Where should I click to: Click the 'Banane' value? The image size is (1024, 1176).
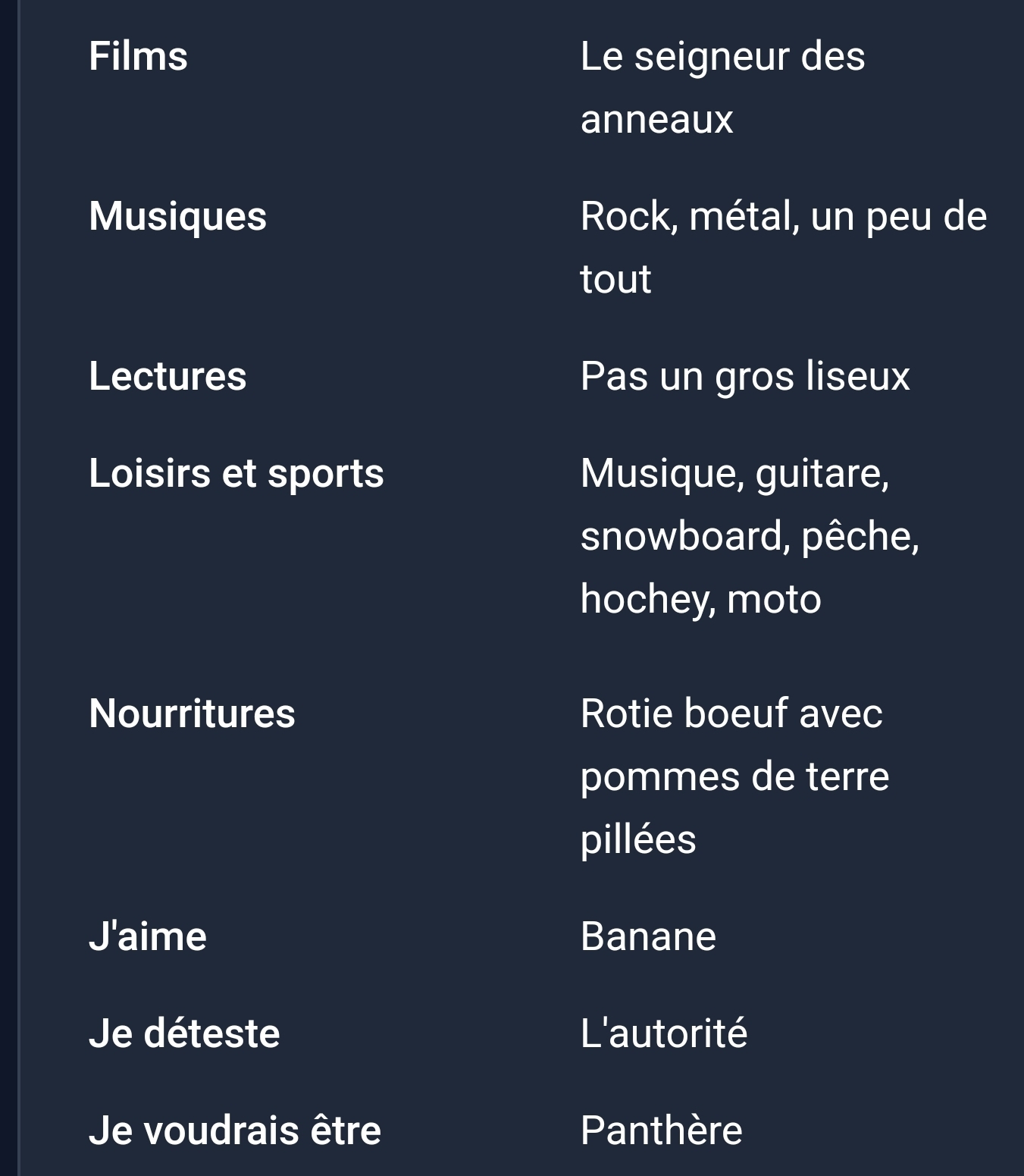pyautogui.click(x=648, y=937)
